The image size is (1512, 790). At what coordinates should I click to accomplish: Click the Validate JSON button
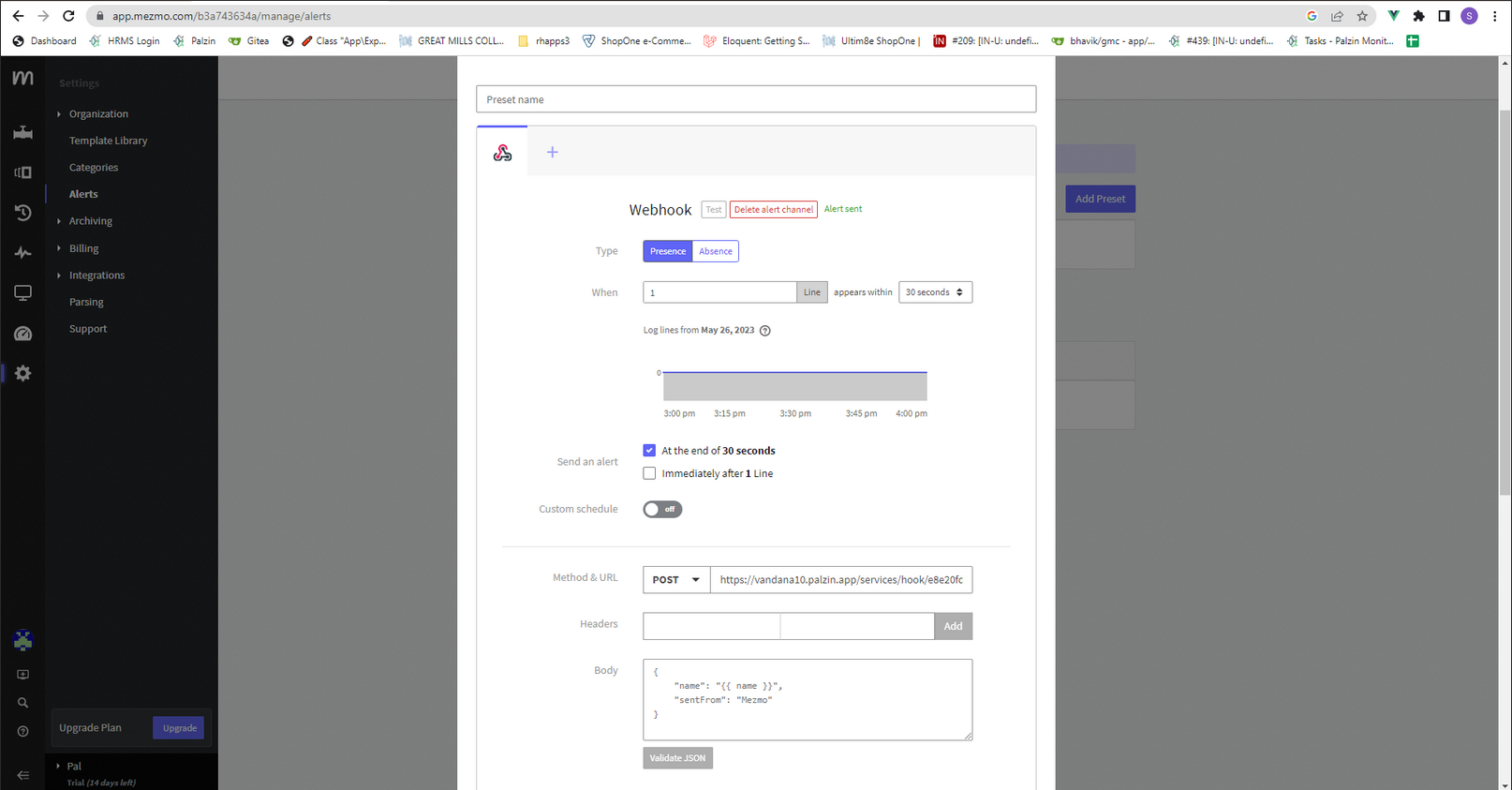(x=677, y=758)
